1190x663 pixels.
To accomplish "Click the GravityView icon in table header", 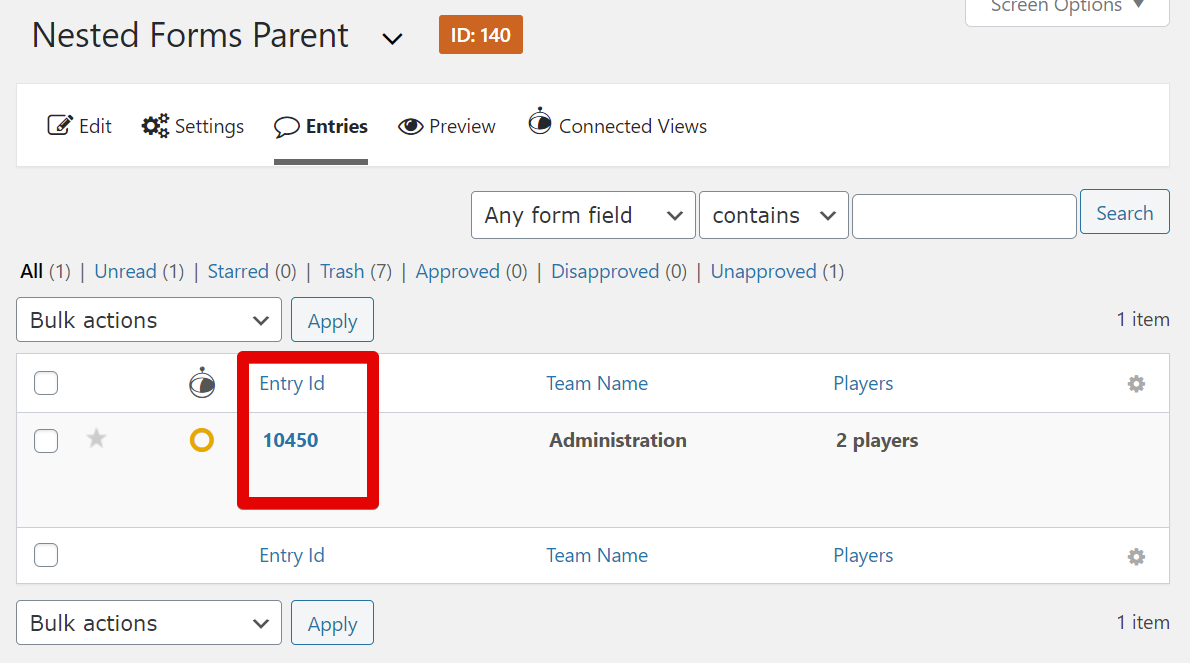I will [202, 383].
